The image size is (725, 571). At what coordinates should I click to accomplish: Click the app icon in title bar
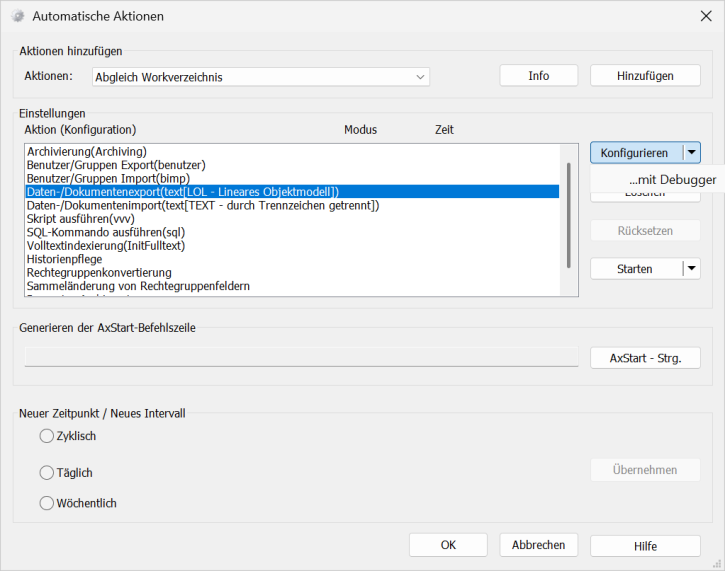tap(17, 16)
